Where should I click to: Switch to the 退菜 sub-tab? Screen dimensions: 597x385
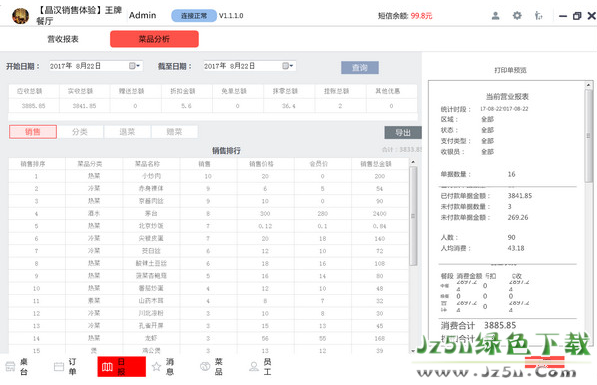[x=127, y=132]
